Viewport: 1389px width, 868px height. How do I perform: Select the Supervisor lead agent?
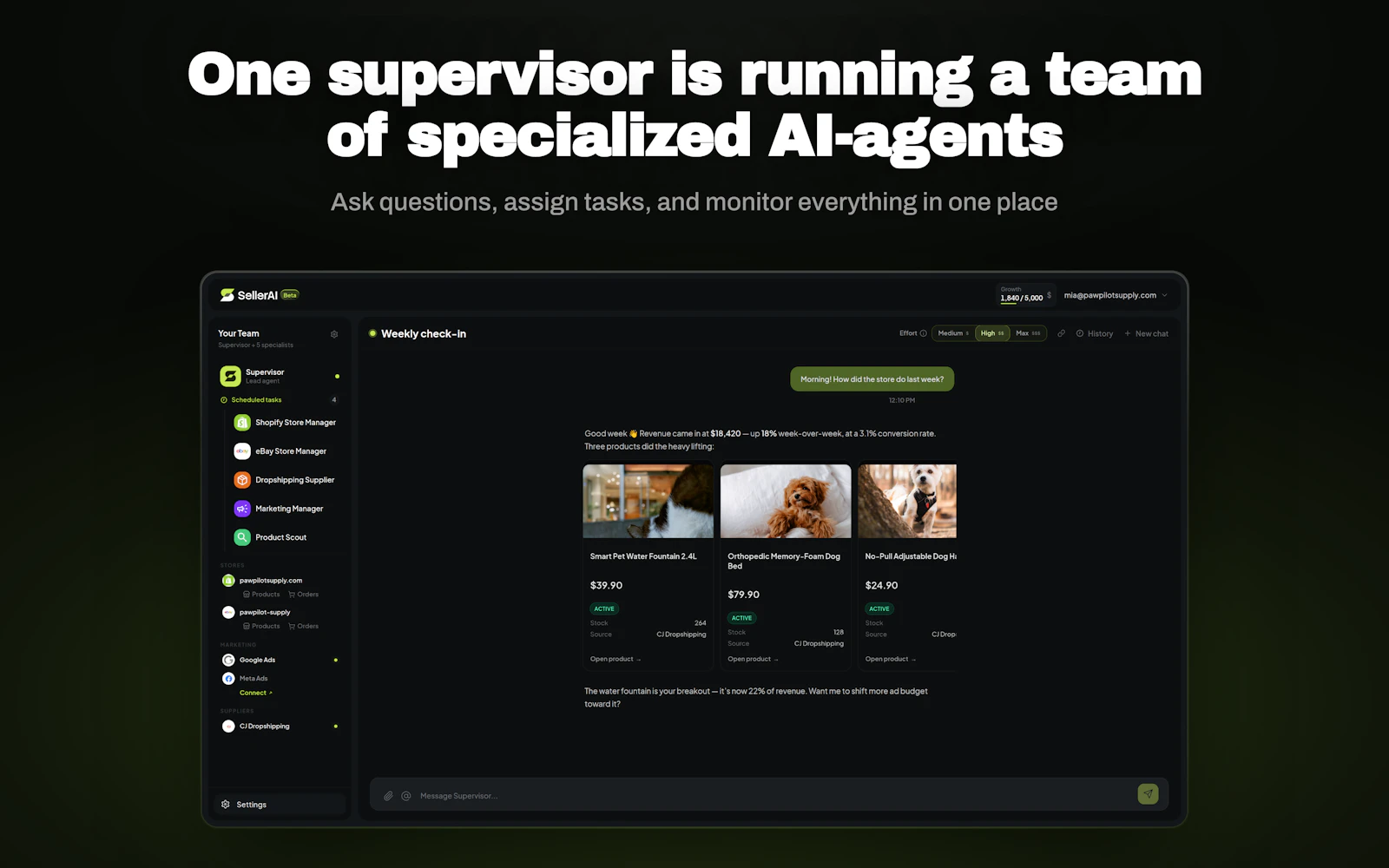(x=280, y=376)
